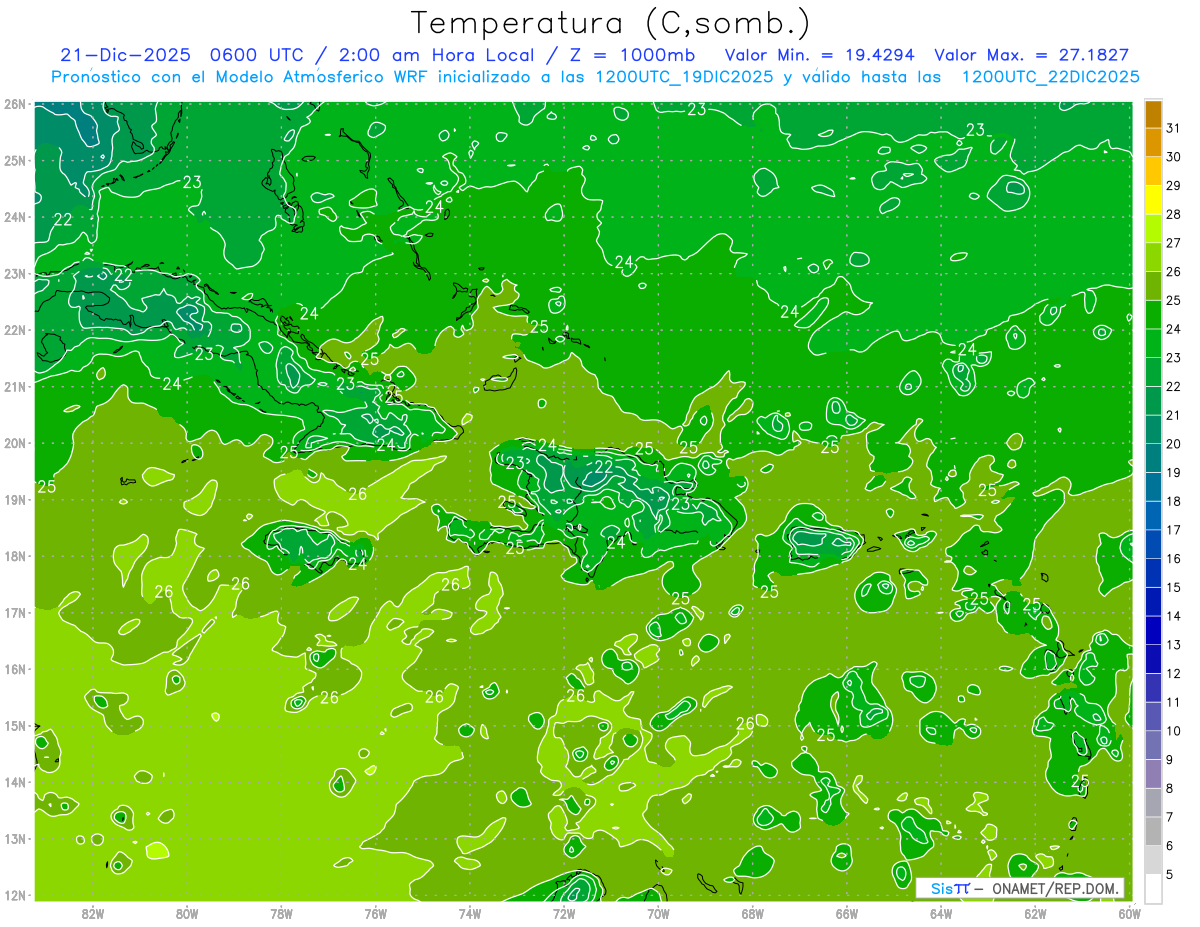Screen dimensions: 1200x927
Task: Click the '80W' longitude axis label
Action: click(187, 913)
